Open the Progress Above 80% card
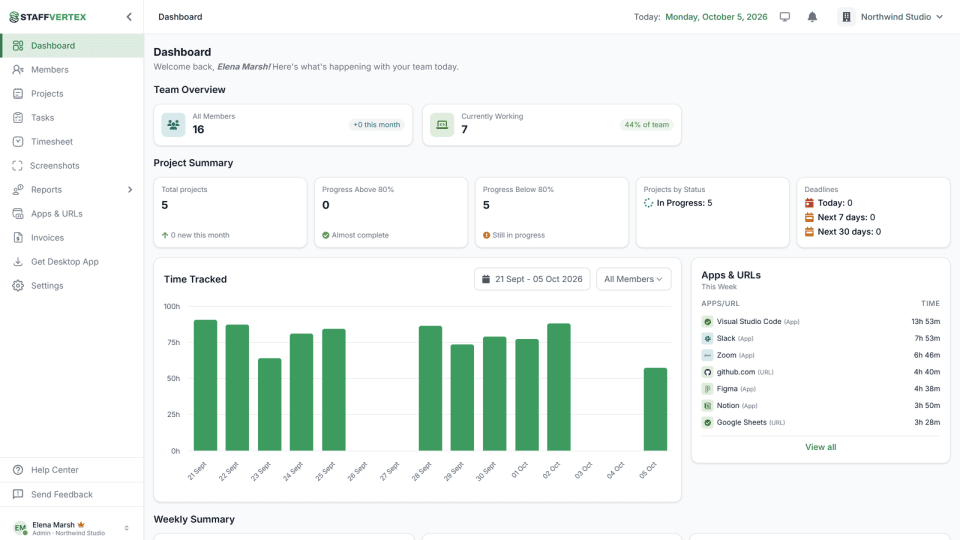 pos(391,212)
